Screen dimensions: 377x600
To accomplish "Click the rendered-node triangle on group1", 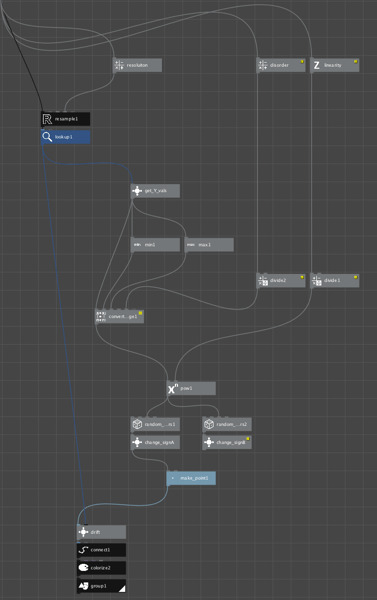I will [x=122, y=589].
